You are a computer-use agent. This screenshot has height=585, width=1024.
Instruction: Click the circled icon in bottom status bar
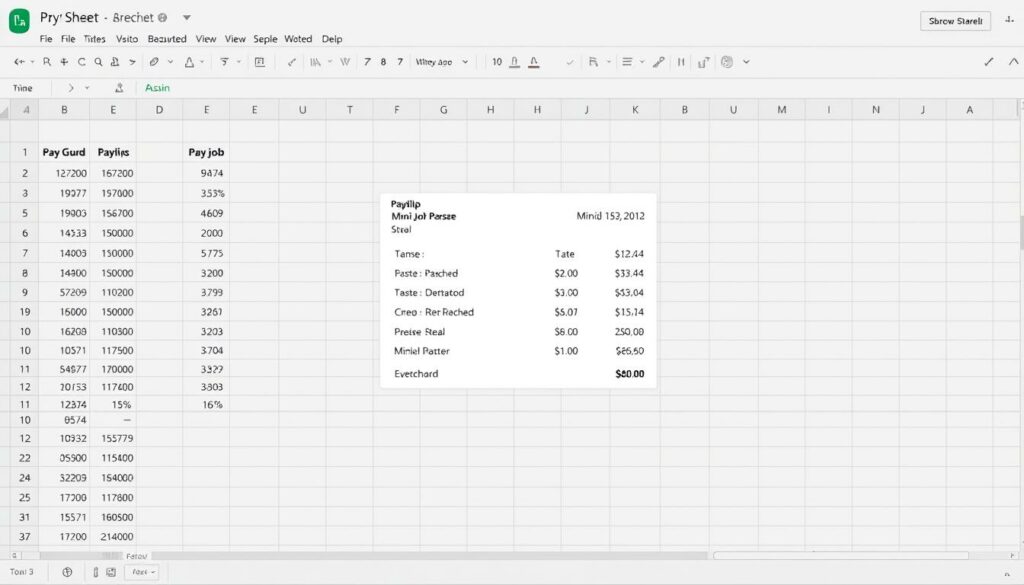67,572
